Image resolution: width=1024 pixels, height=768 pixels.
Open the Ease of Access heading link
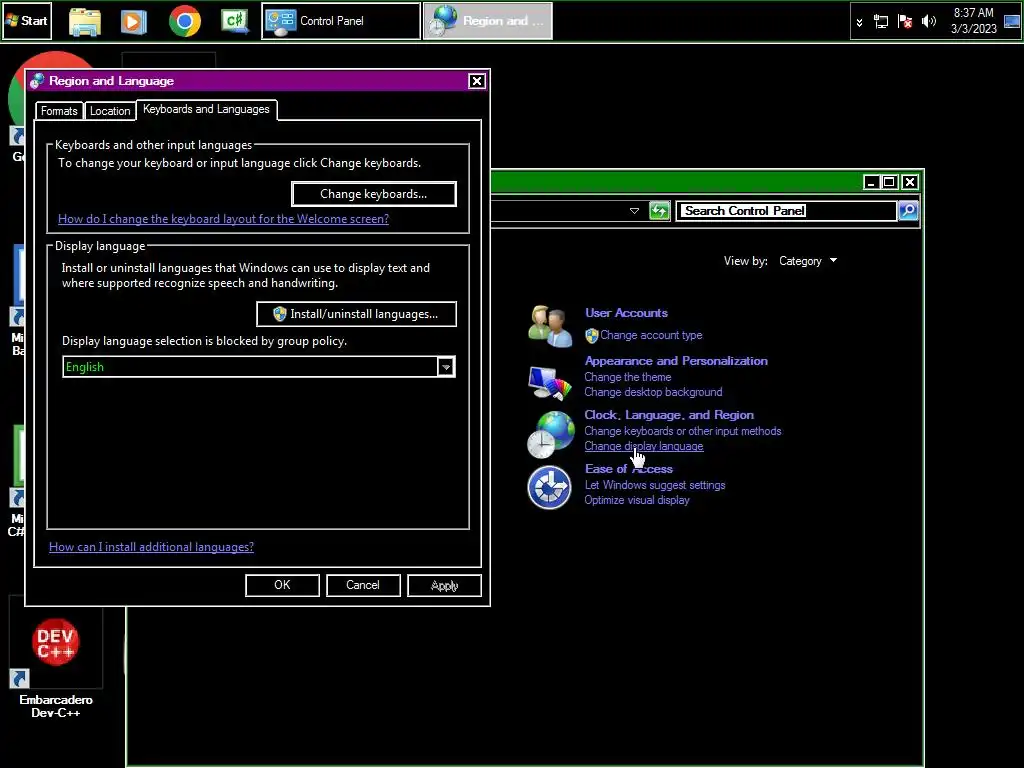(628, 469)
